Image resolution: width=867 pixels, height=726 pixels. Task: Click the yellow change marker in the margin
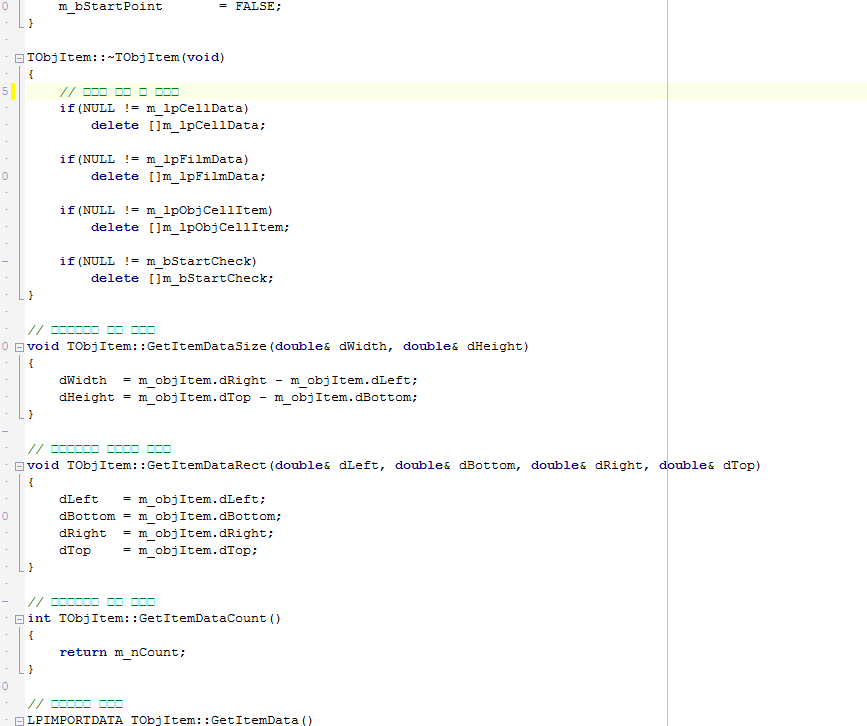13,92
